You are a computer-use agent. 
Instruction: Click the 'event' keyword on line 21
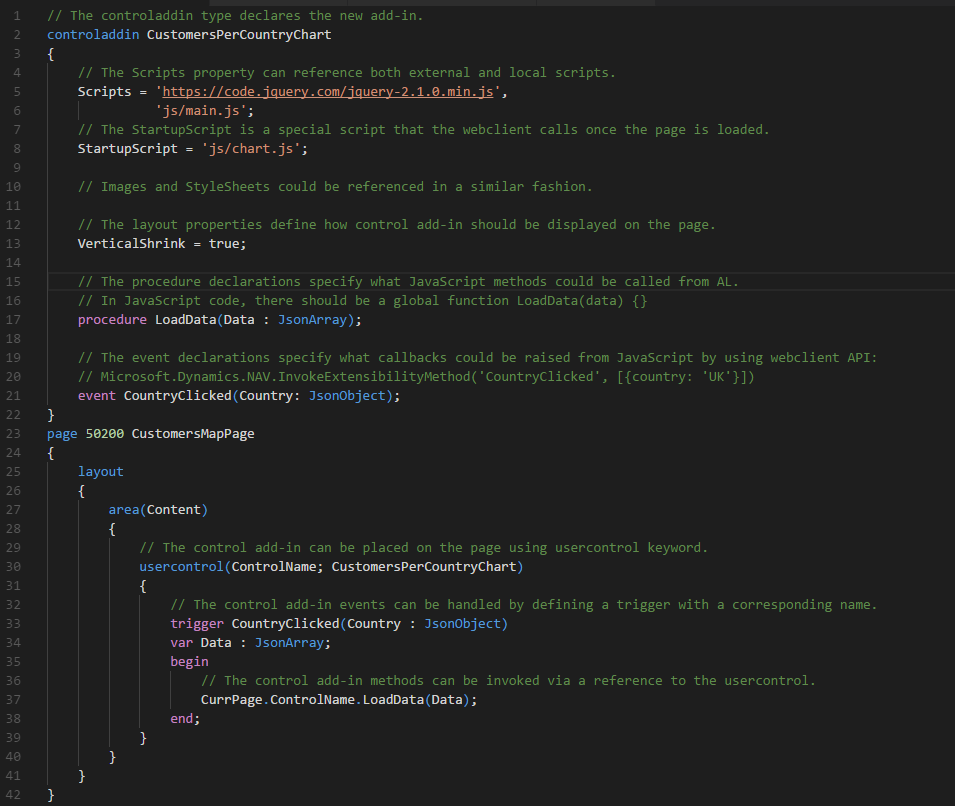pyautogui.click(x=97, y=395)
